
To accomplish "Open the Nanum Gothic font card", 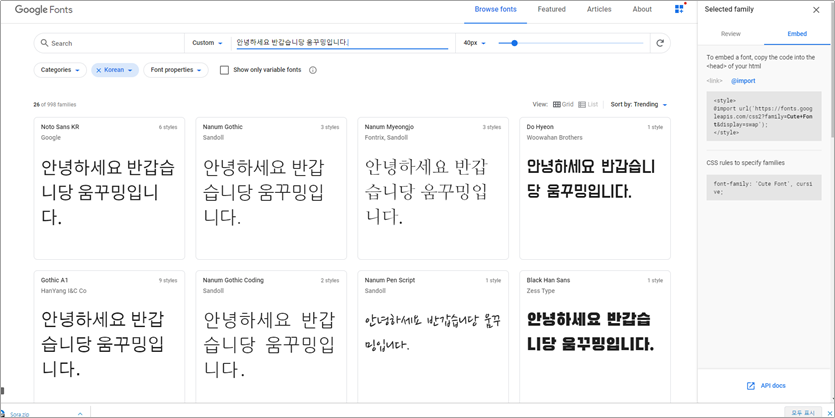I will tap(271, 188).
